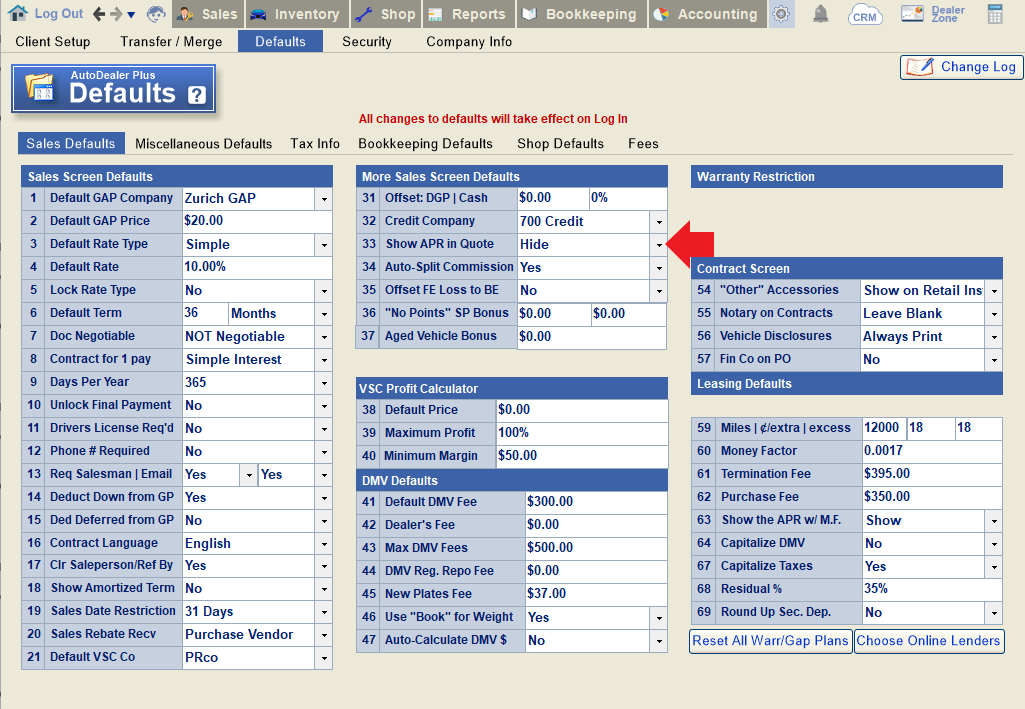Click the Default Rate field
1025x709 pixels.
pyautogui.click(x=257, y=267)
